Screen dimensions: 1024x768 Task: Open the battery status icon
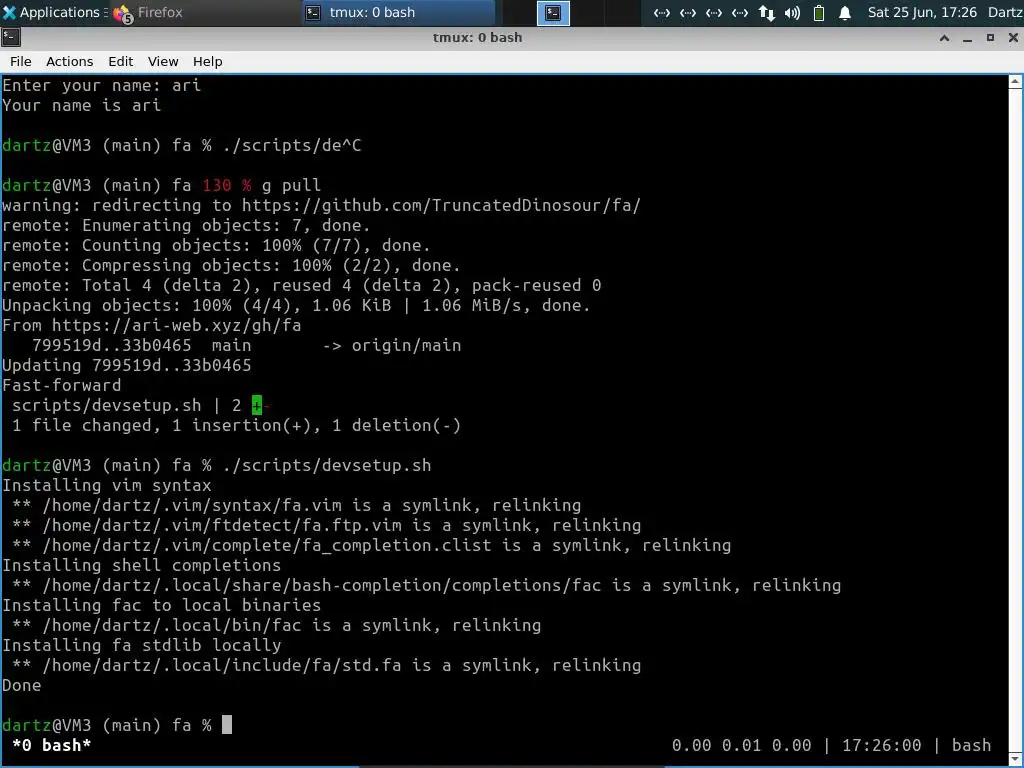pyautogui.click(x=819, y=12)
